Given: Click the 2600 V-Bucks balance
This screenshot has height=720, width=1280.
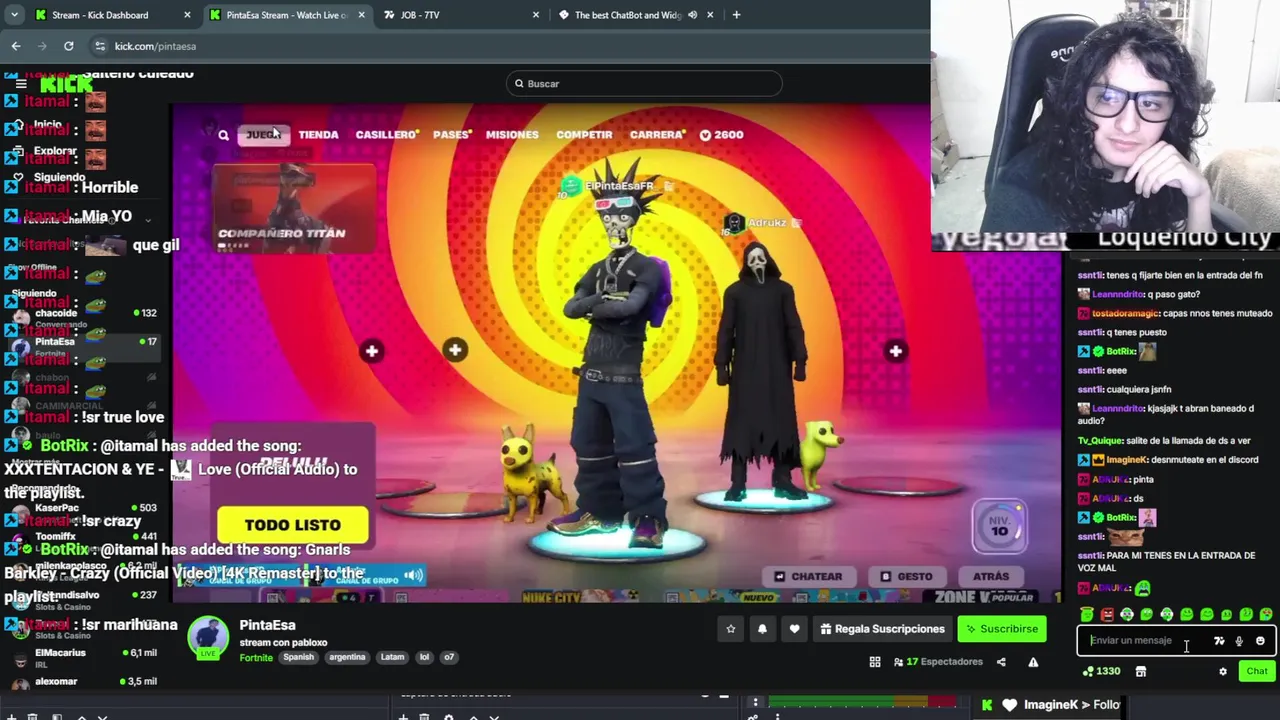Looking at the screenshot, I should [721, 135].
